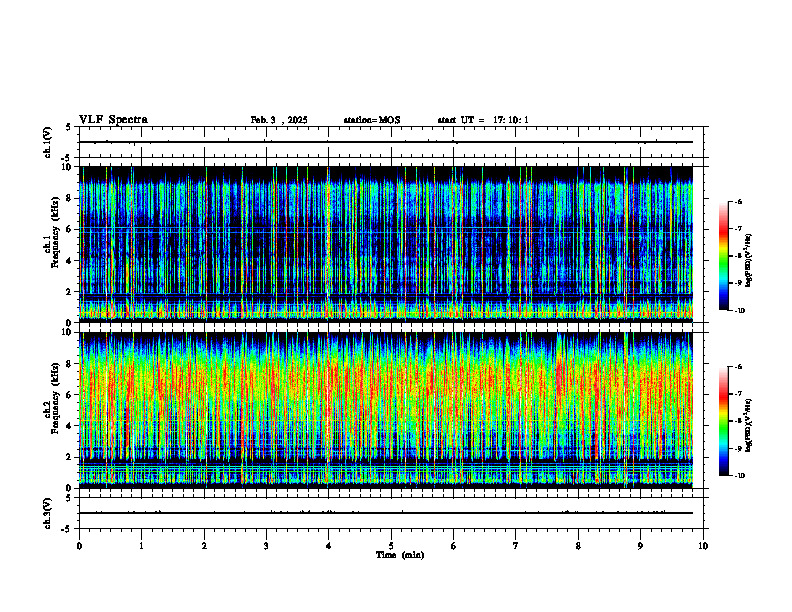Click the "ch.3(V)" axis label
Screen dimensions: 792x612
(48, 513)
